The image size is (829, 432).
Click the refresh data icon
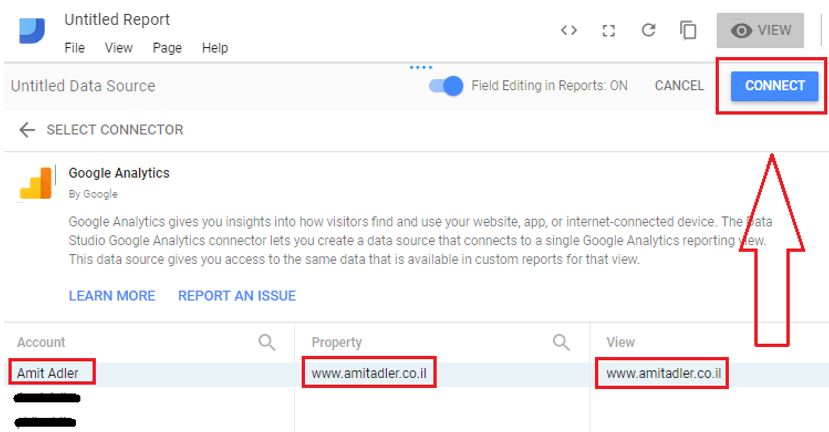coord(648,30)
